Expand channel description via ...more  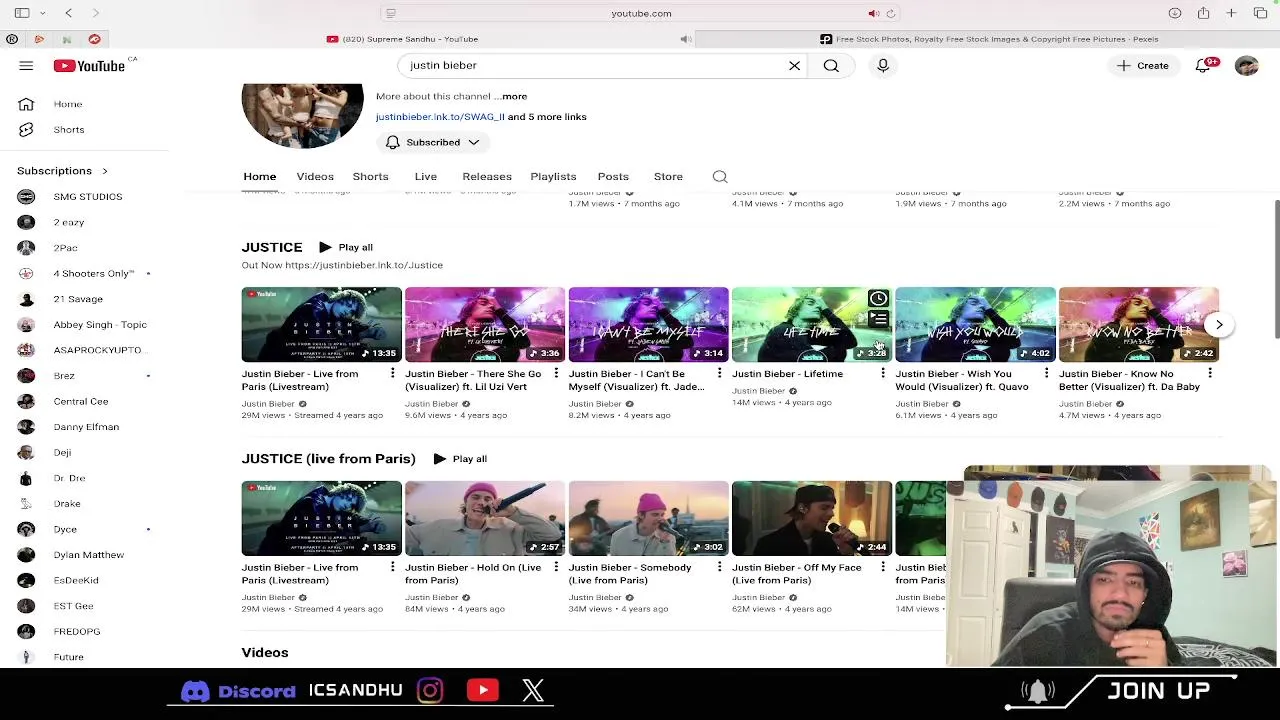[510, 96]
